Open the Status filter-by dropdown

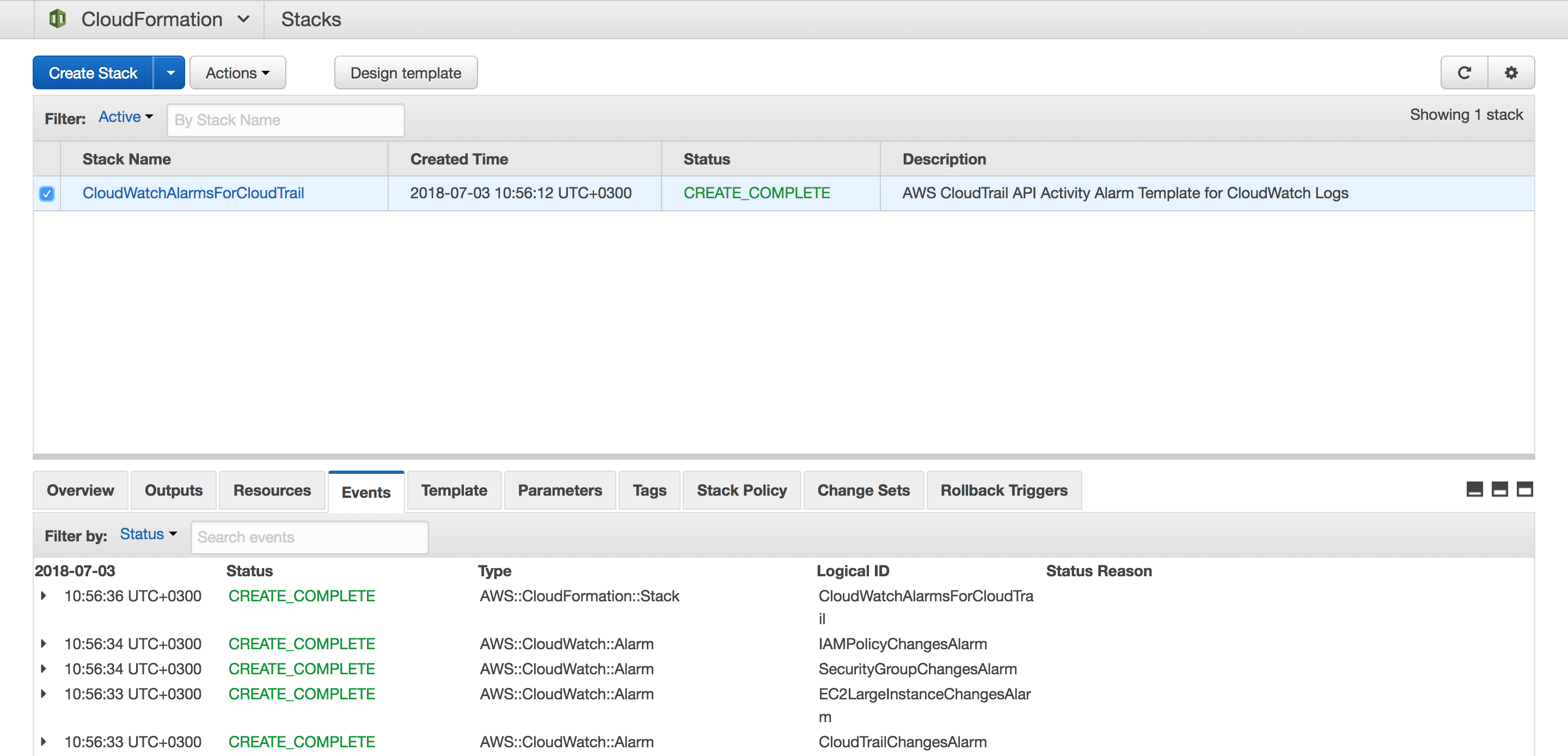(148, 534)
